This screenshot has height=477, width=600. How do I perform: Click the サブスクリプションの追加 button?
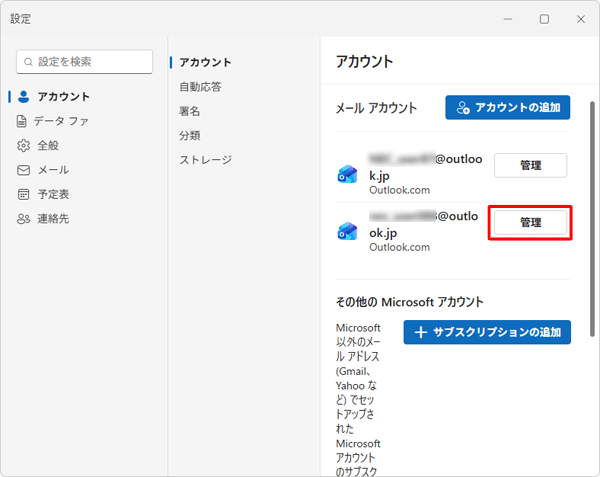click(x=487, y=332)
